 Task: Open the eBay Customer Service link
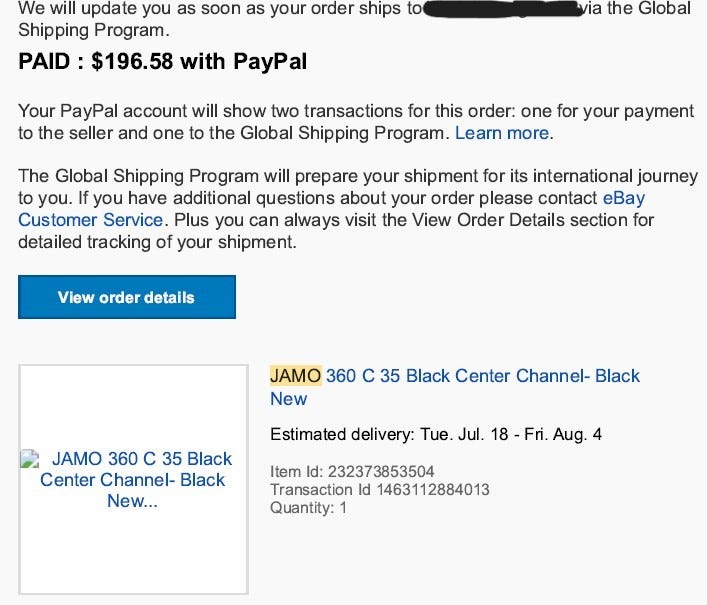[x=331, y=209]
